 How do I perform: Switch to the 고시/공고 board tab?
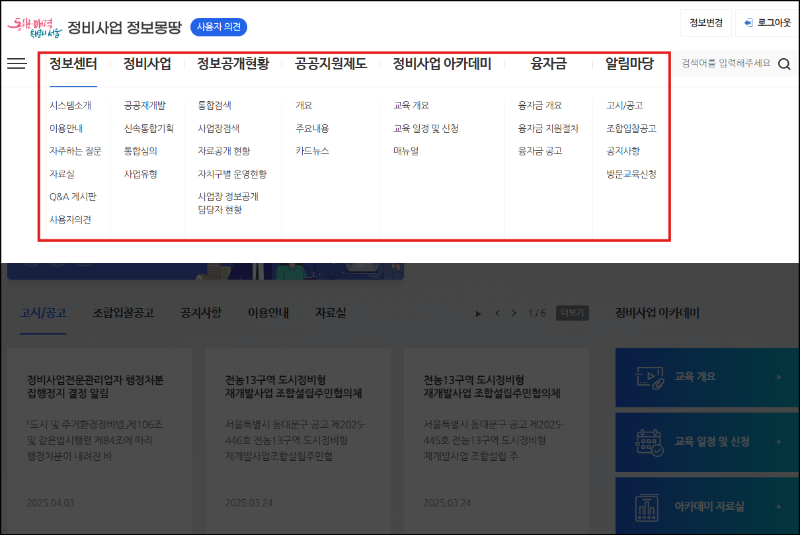43,313
